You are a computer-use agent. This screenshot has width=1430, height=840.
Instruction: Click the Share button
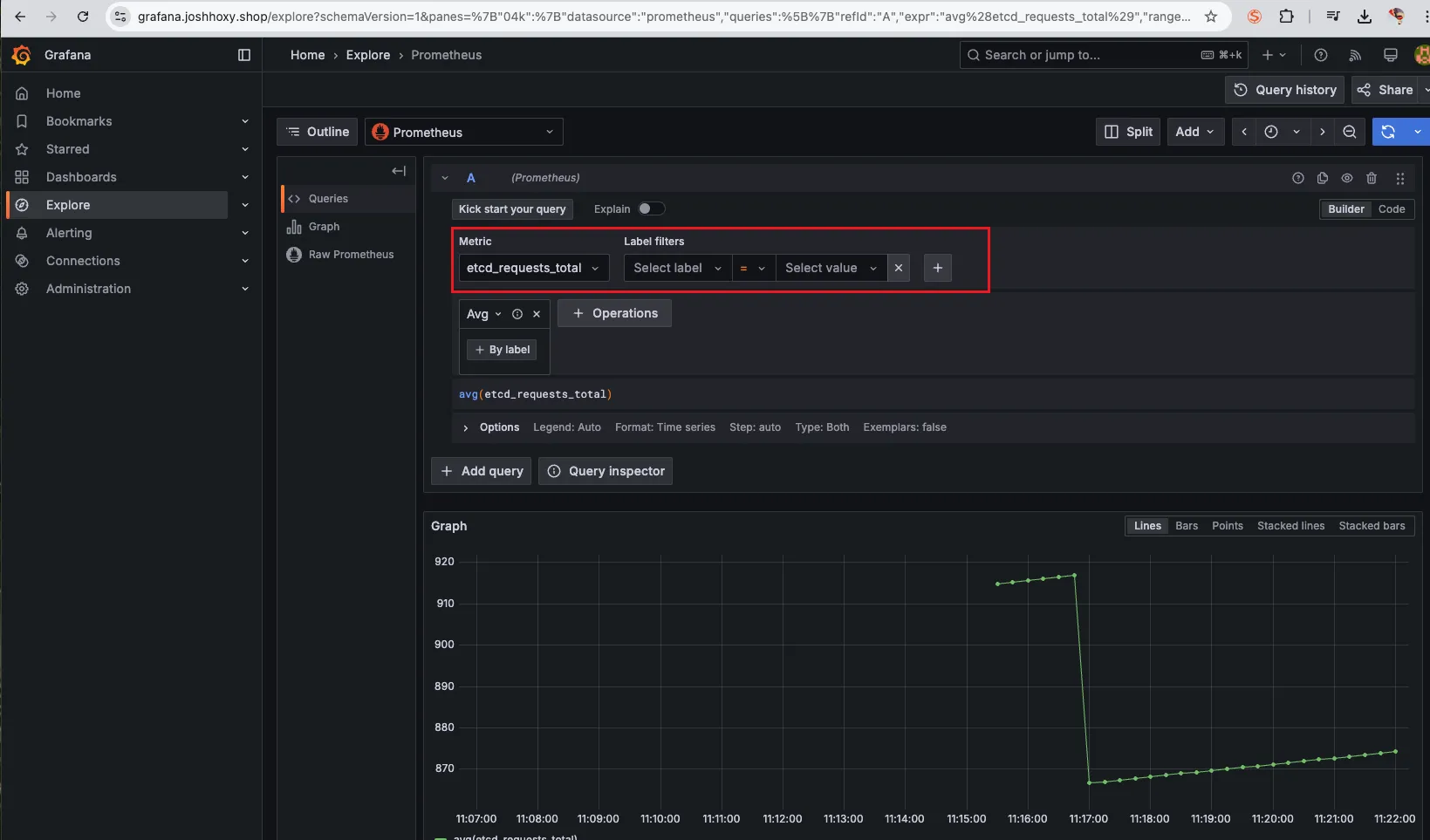pyautogui.click(x=1385, y=90)
